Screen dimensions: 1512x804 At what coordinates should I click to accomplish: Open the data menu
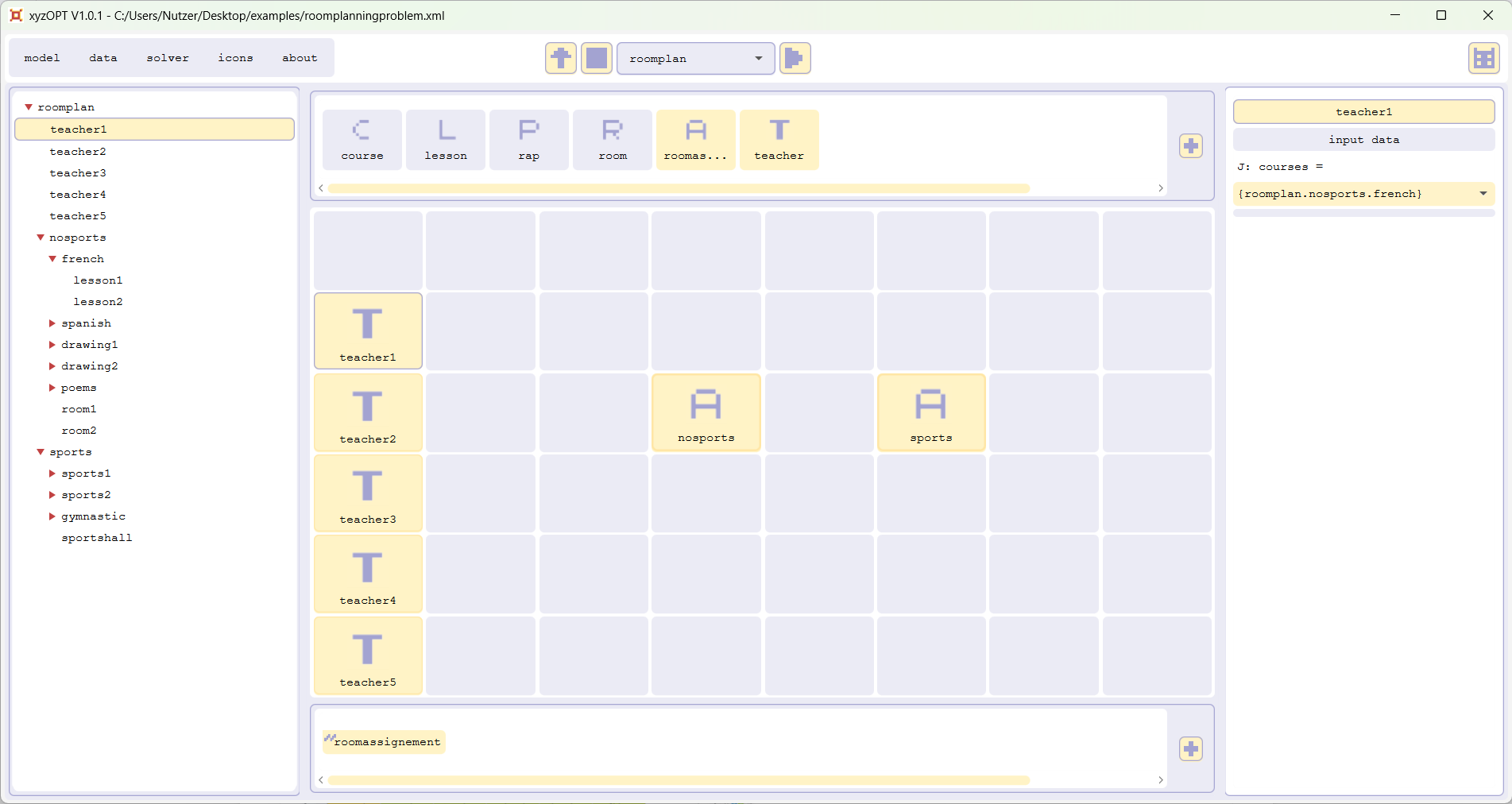(103, 58)
